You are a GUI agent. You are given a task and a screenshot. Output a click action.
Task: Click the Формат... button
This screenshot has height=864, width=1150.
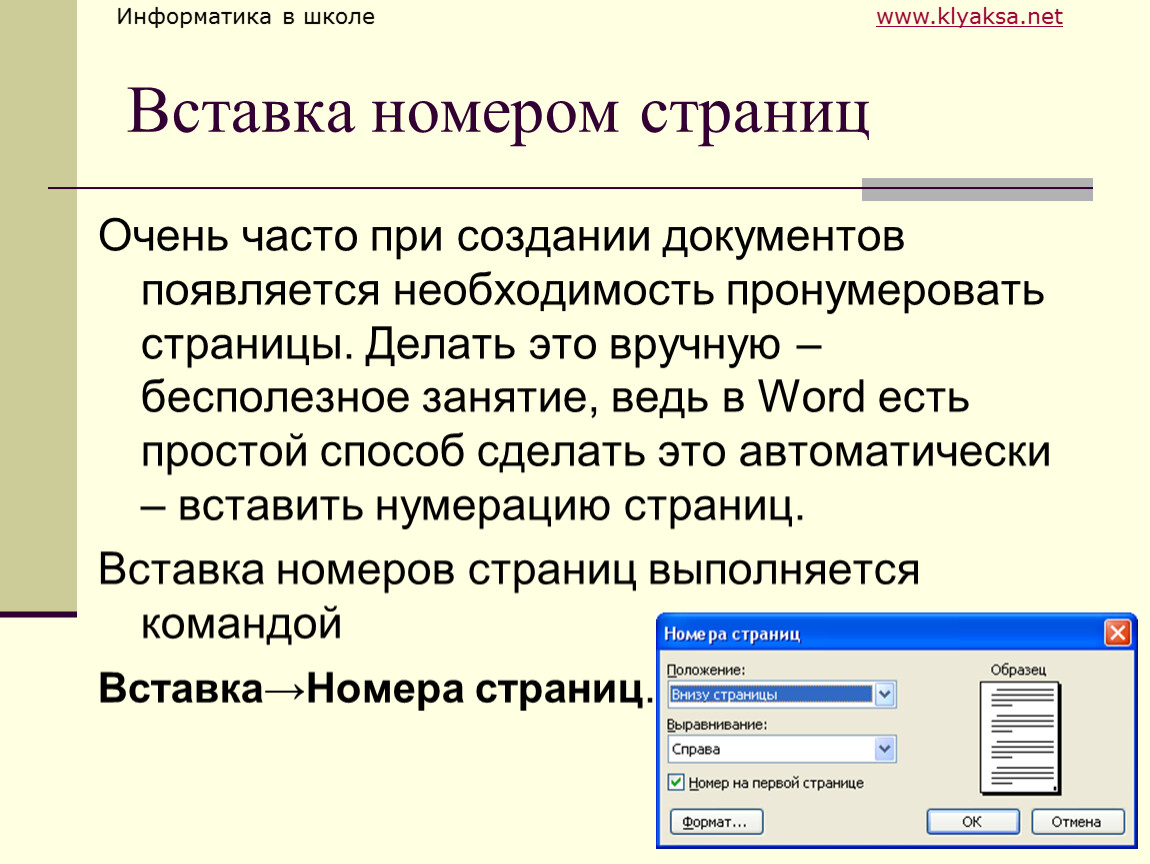pyautogui.click(x=717, y=821)
